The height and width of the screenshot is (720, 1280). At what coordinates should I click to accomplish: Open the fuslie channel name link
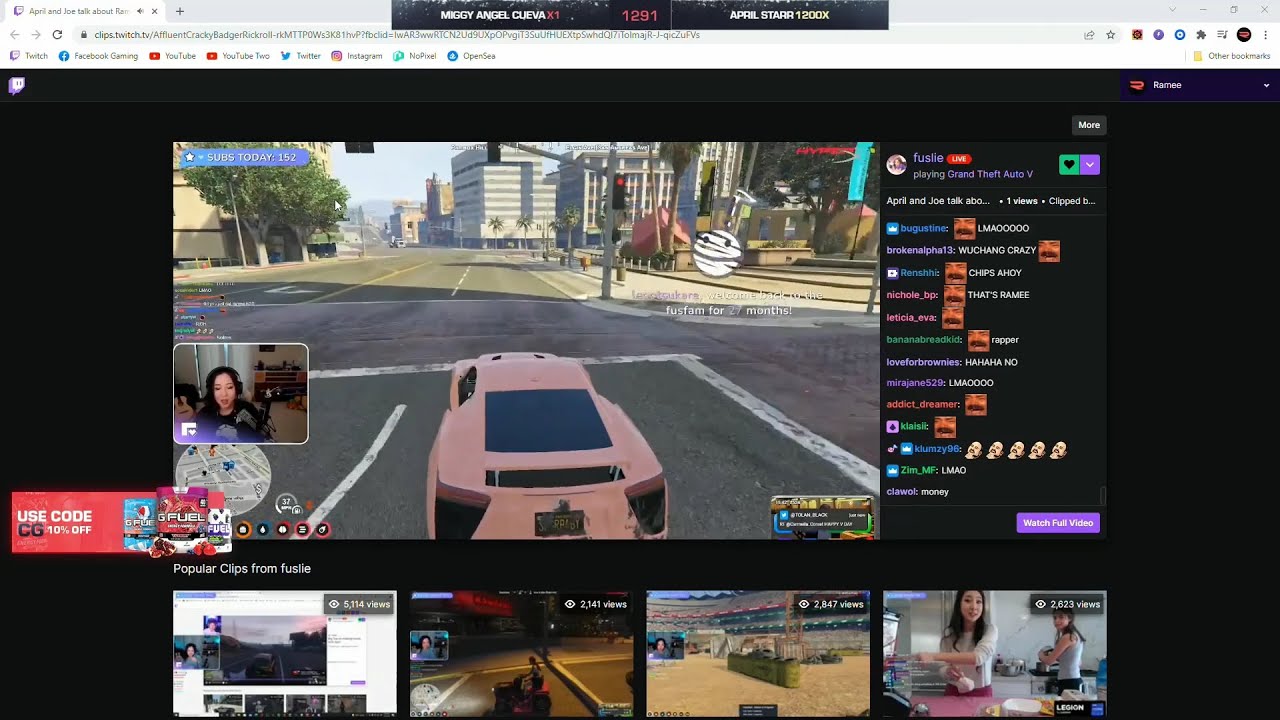pyautogui.click(x=928, y=158)
